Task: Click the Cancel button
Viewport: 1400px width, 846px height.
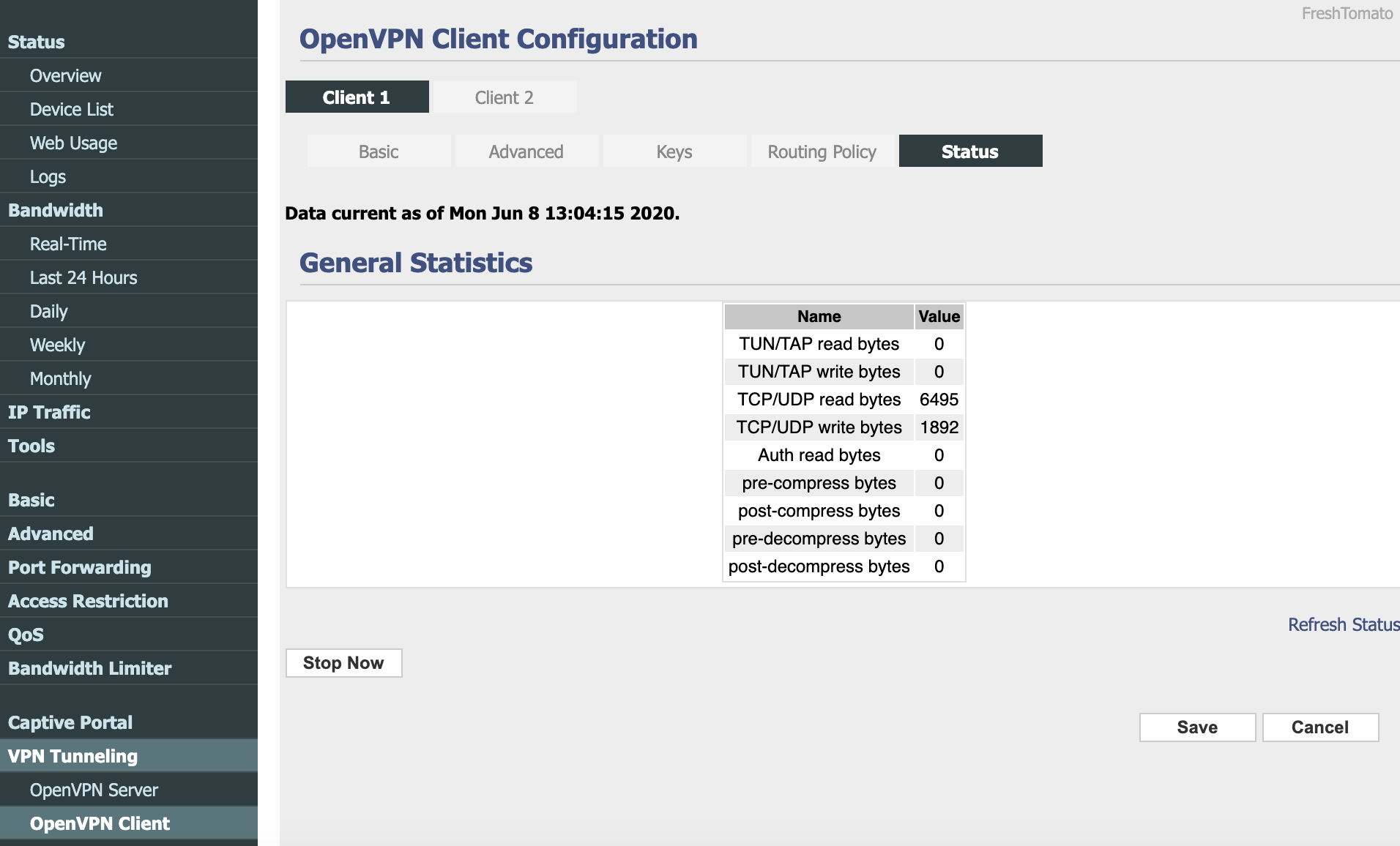Action: point(1320,727)
